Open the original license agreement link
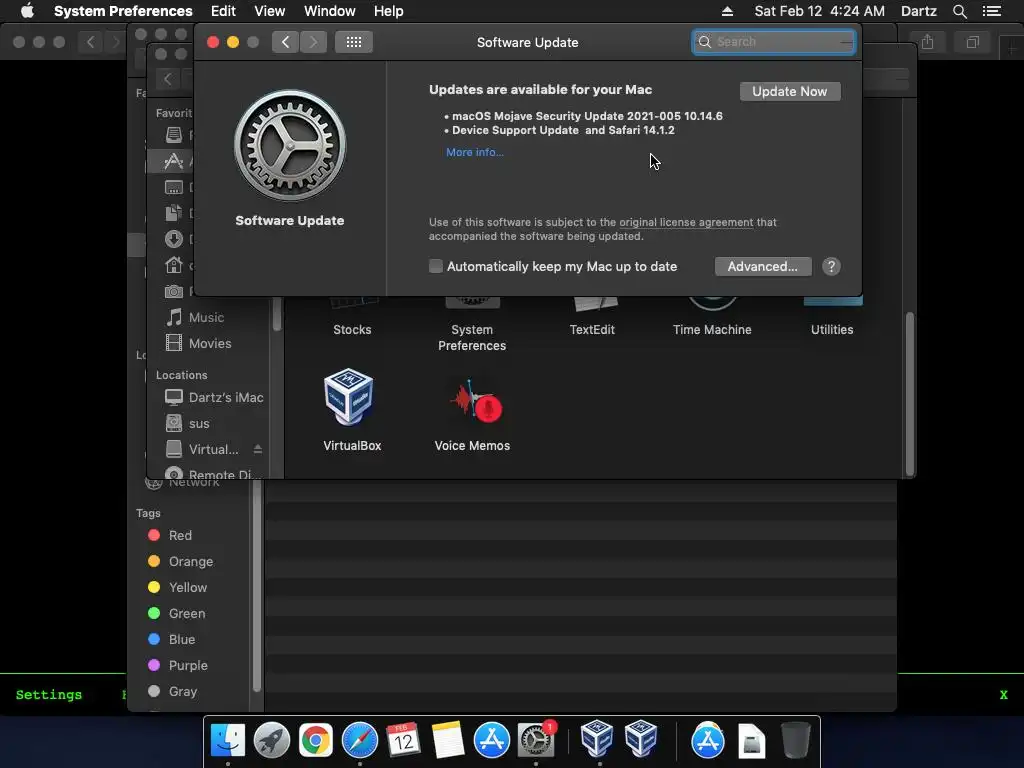 pos(686,222)
